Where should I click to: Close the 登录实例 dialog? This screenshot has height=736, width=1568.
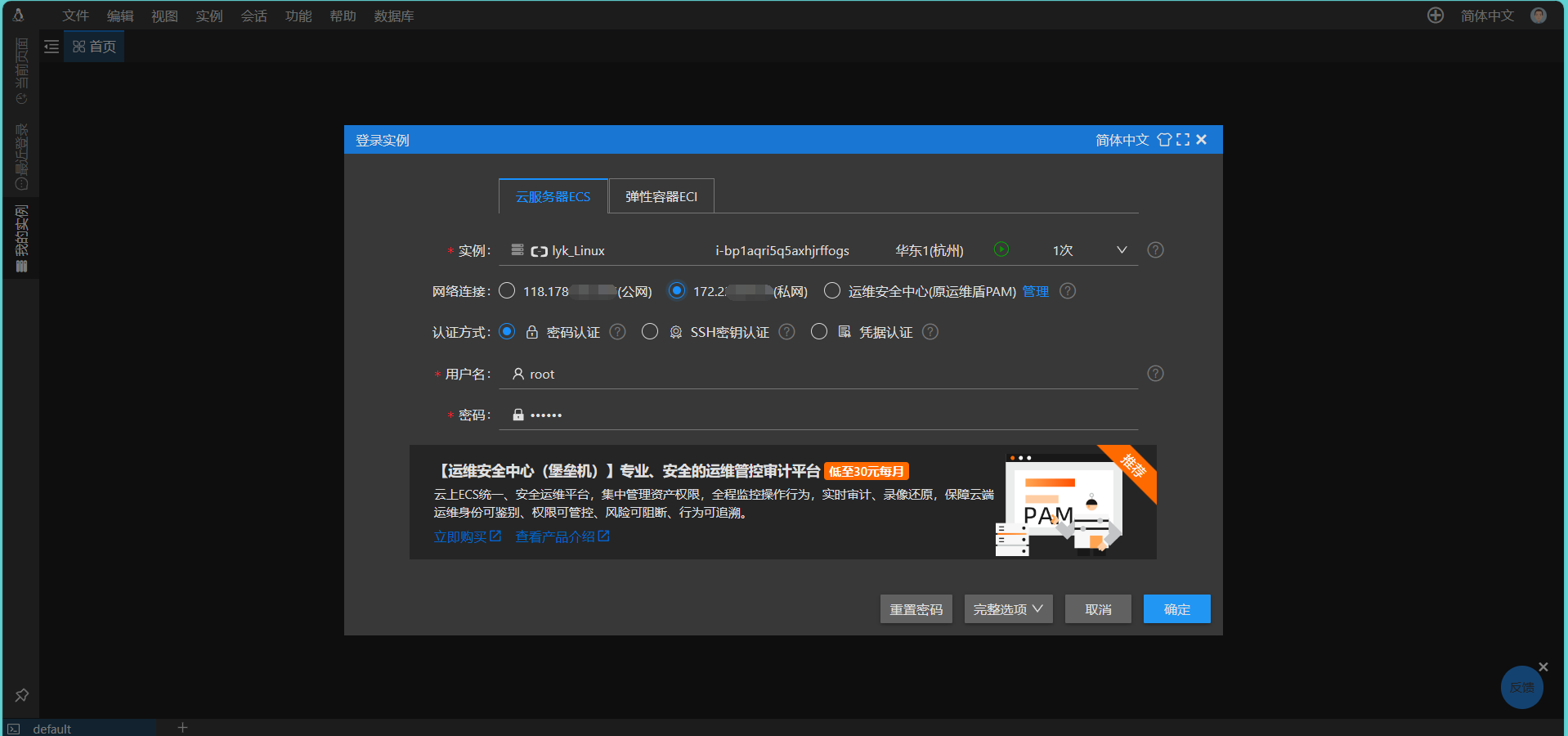[1202, 140]
